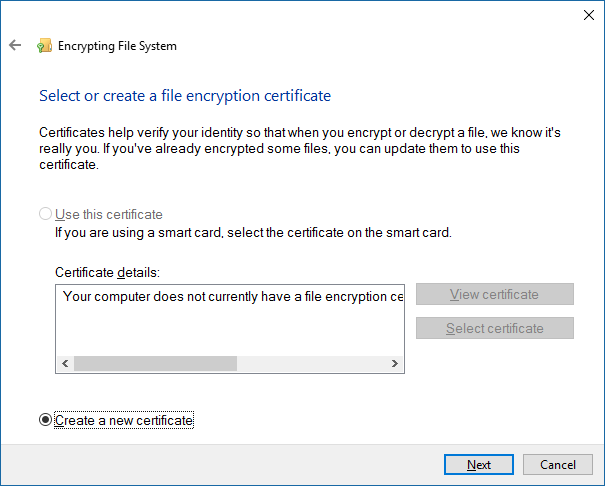Click the left scroll arrow under certificate details
The height and width of the screenshot is (486, 605).
66,364
